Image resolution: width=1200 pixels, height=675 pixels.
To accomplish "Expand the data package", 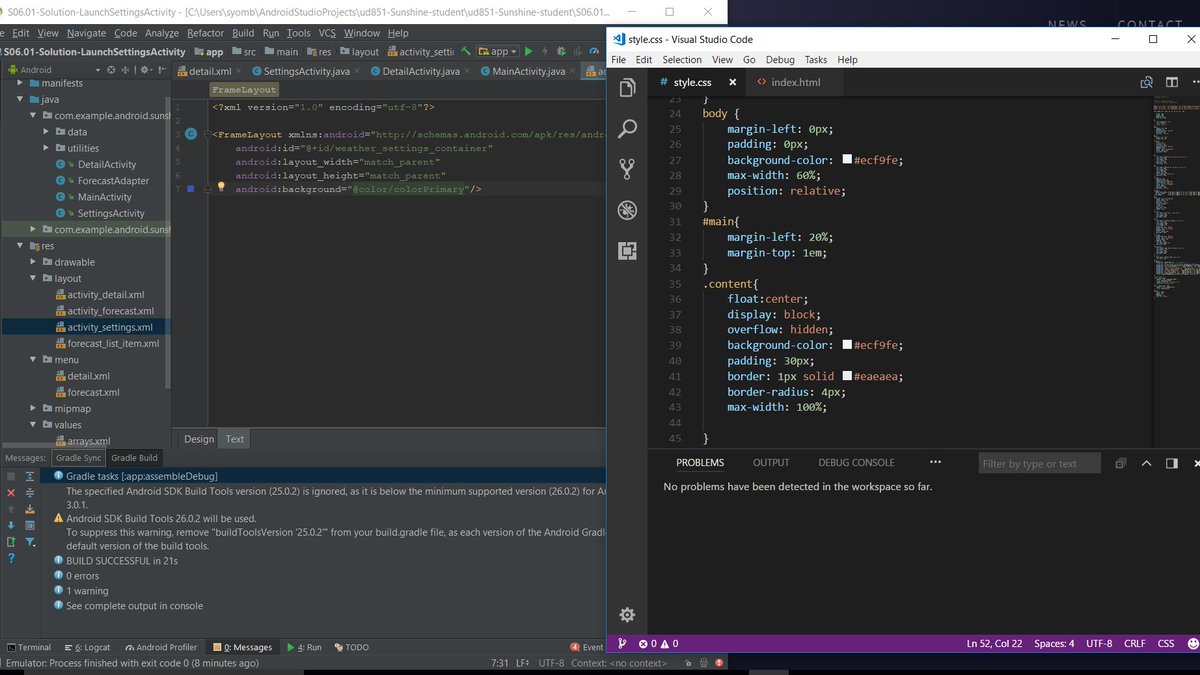I will (x=46, y=132).
